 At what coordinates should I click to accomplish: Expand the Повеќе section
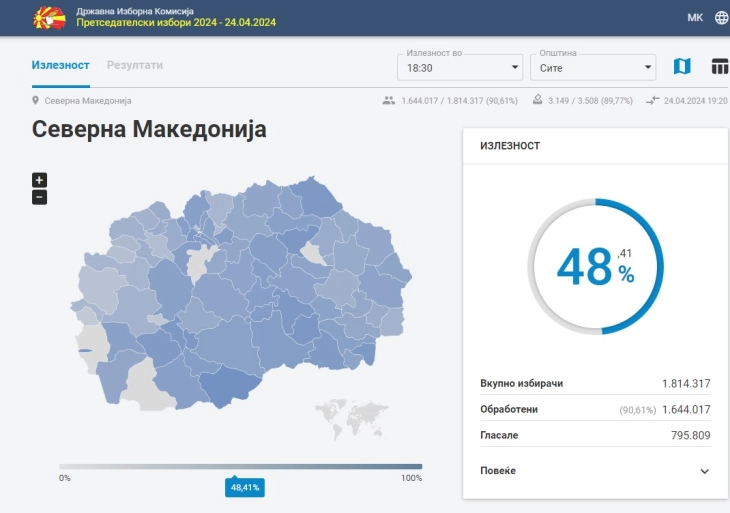point(704,471)
